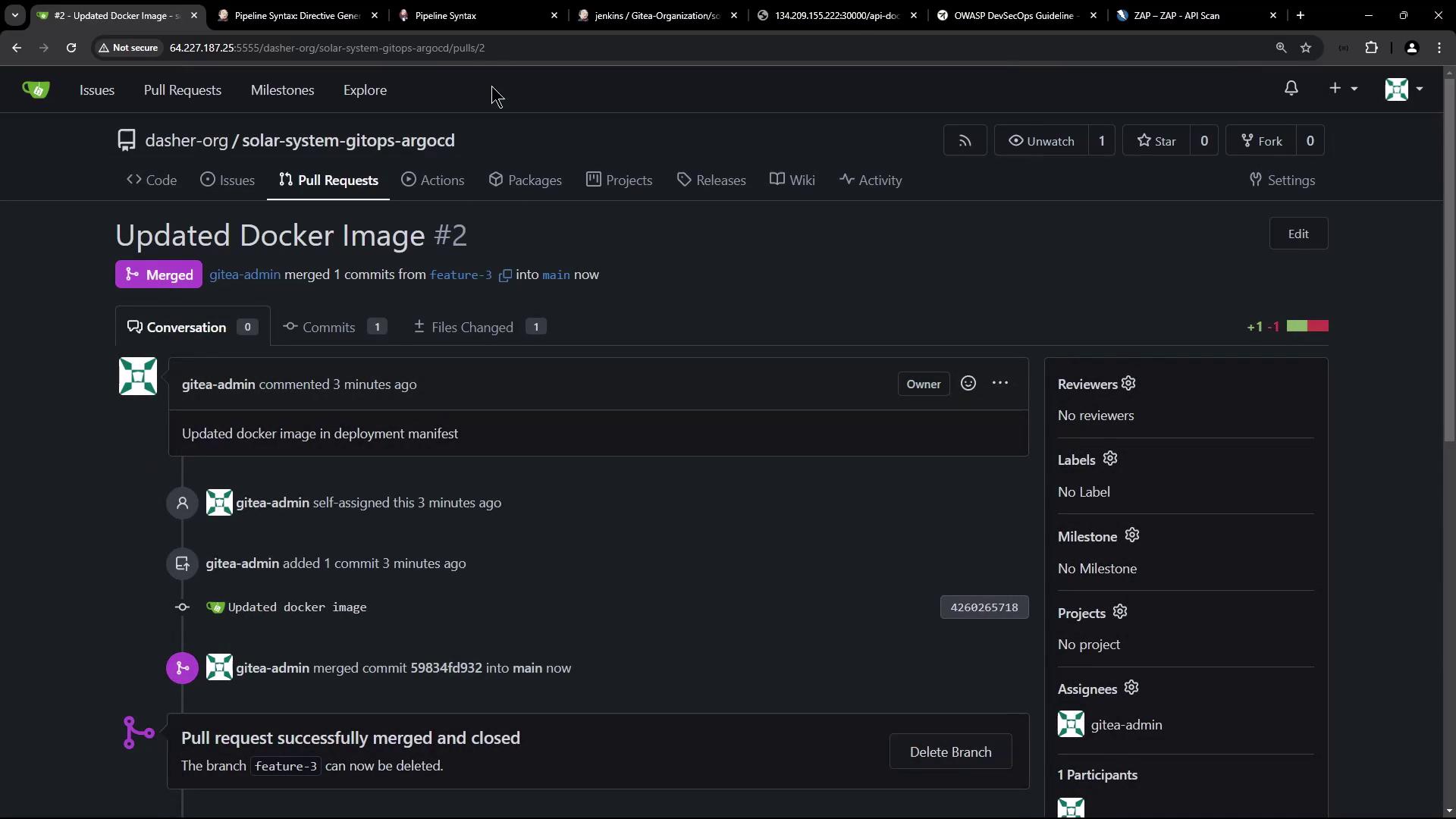Click the Delete Branch button

tap(950, 752)
